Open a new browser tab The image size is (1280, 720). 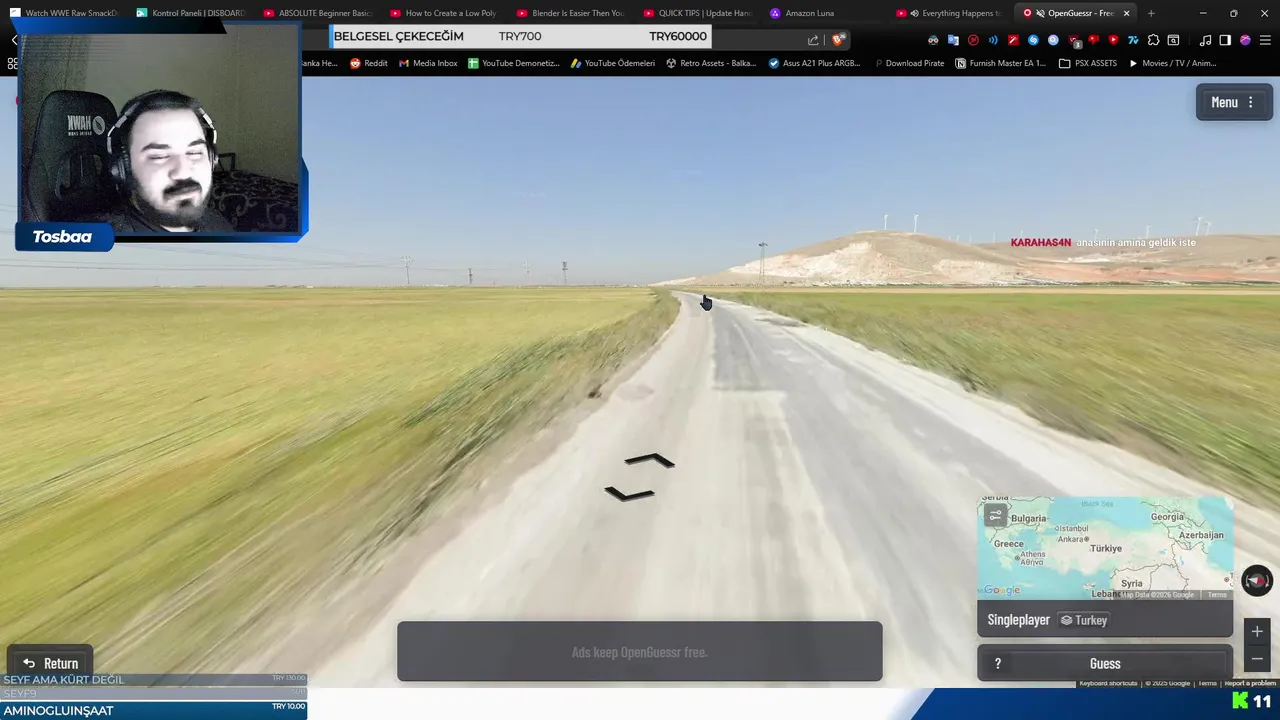(1151, 13)
